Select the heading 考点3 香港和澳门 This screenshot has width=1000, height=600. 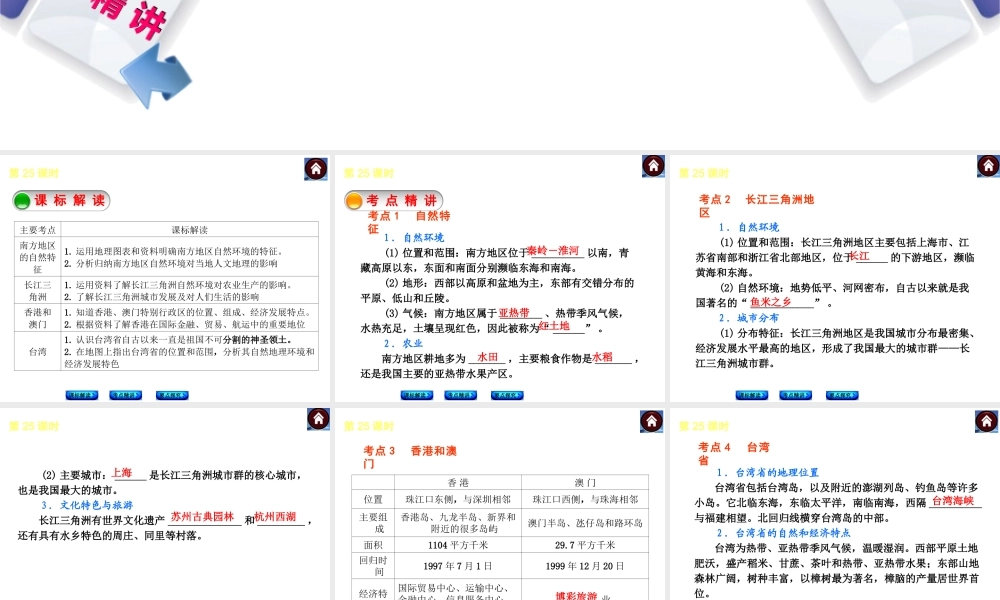pos(410,457)
